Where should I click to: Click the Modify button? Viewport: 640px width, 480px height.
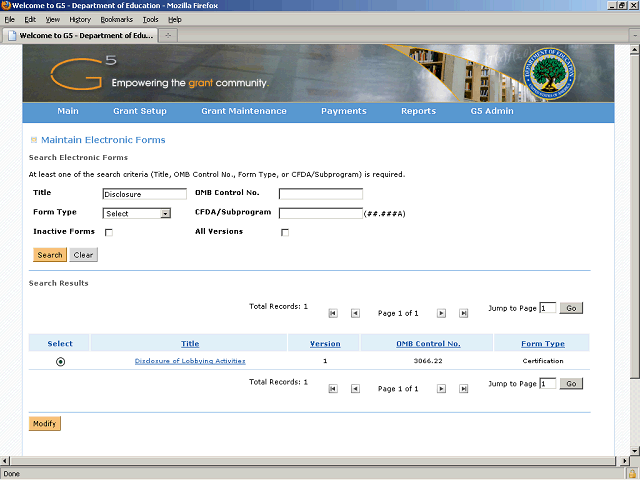click(x=44, y=424)
